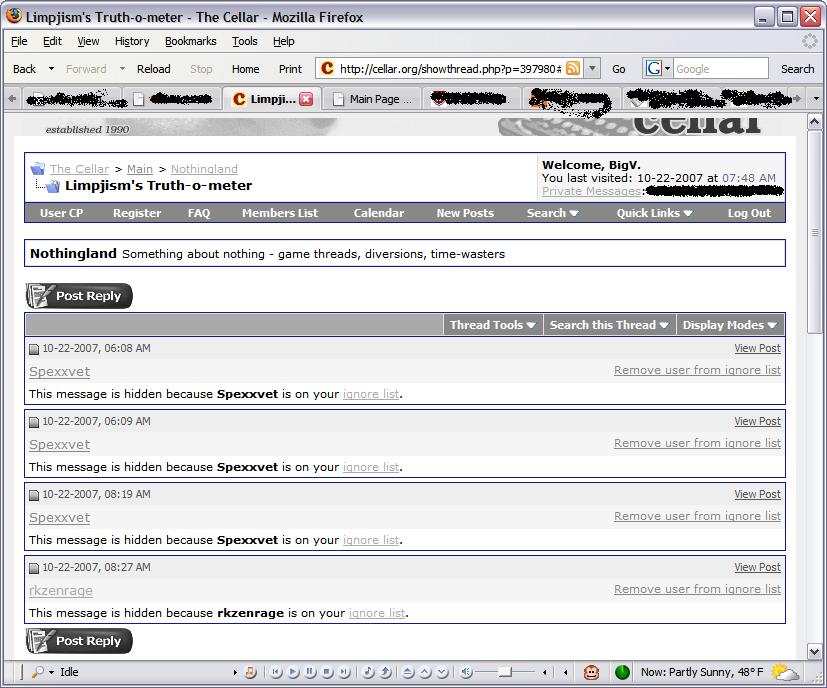The width and height of the screenshot is (827, 688).
Task: Click the scrollbar down arrow
Action: 814,651
